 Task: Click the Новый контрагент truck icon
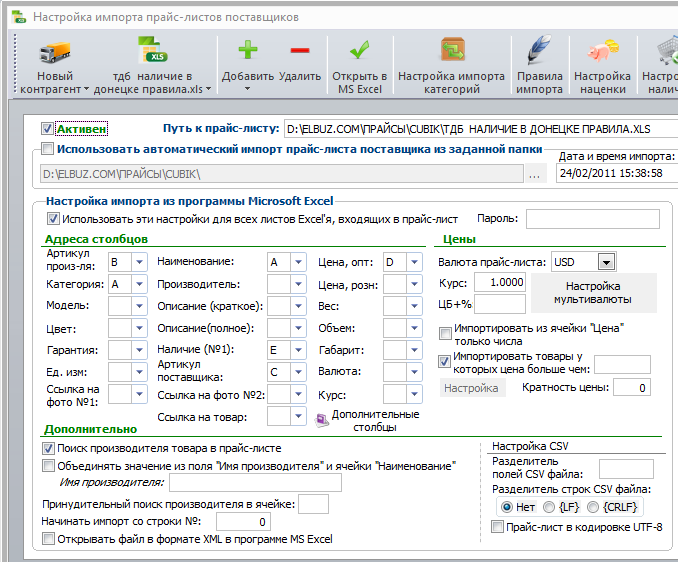tap(54, 52)
